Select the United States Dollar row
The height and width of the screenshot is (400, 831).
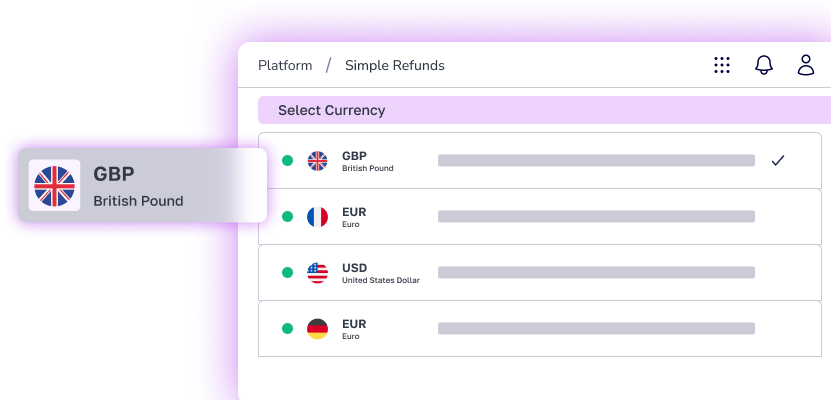coord(540,273)
